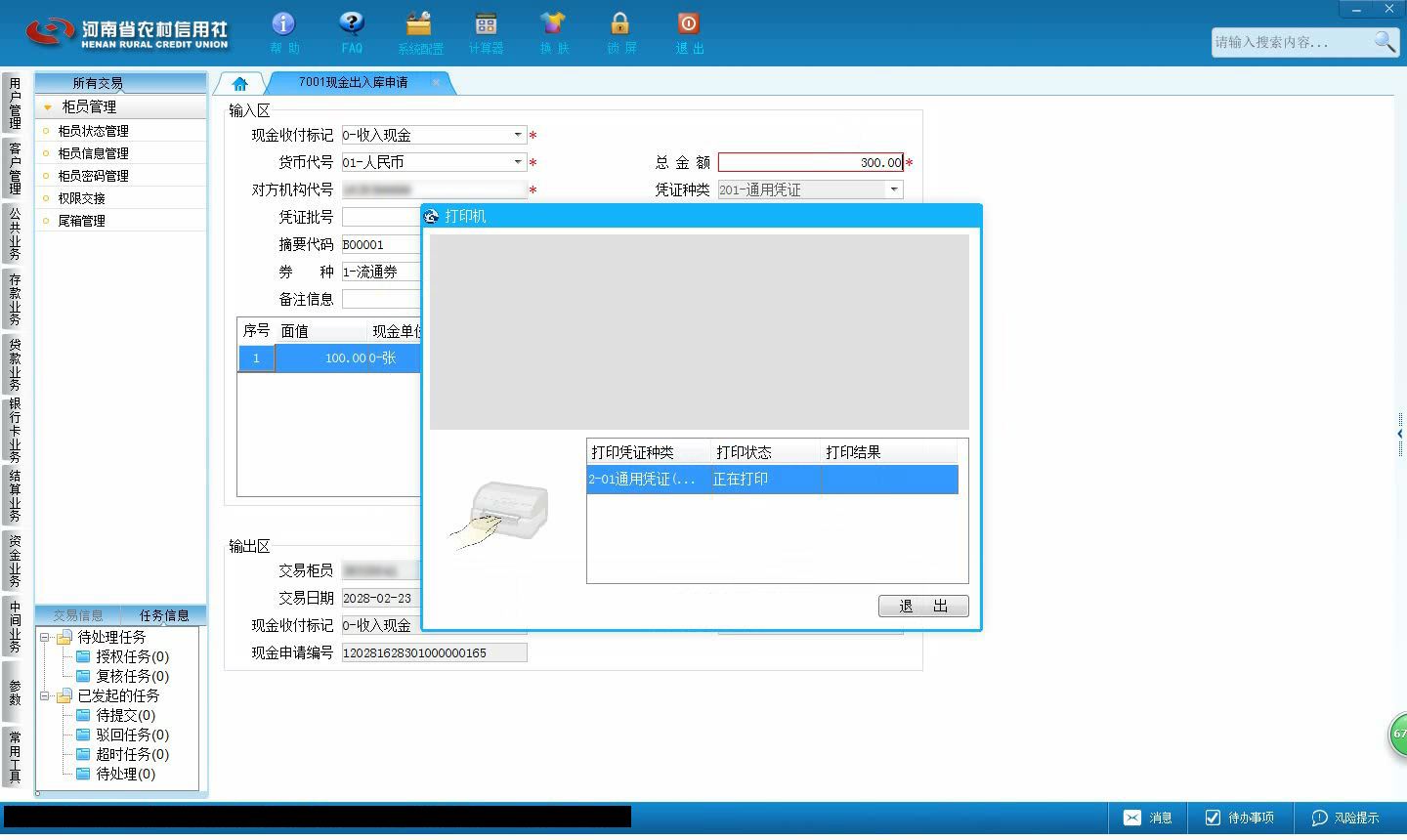Open the 货币代号 currency dropdown
The image size is (1407, 840).
tap(518, 162)
